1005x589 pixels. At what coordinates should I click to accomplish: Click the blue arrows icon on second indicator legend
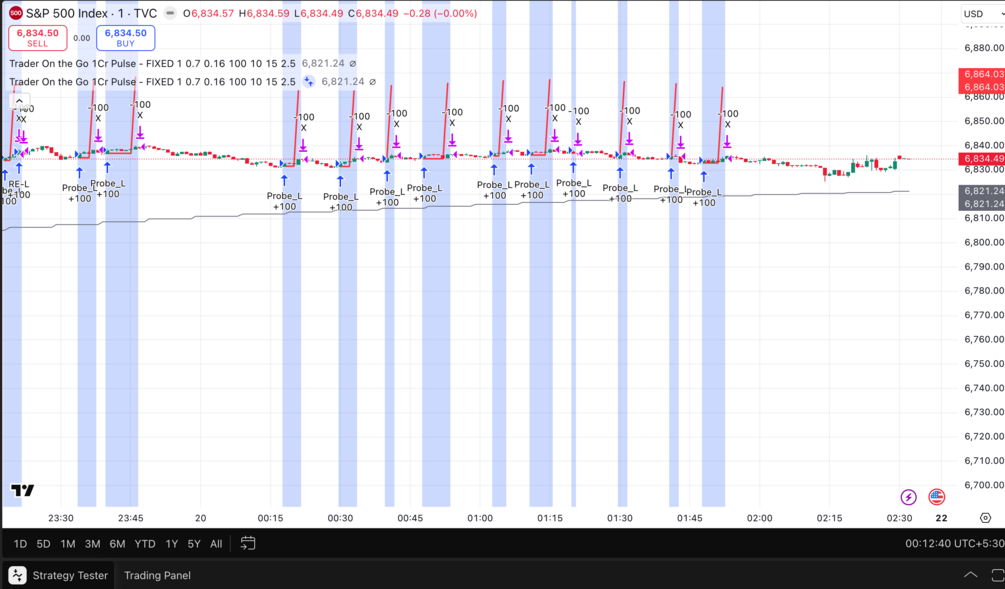[309, 81]
